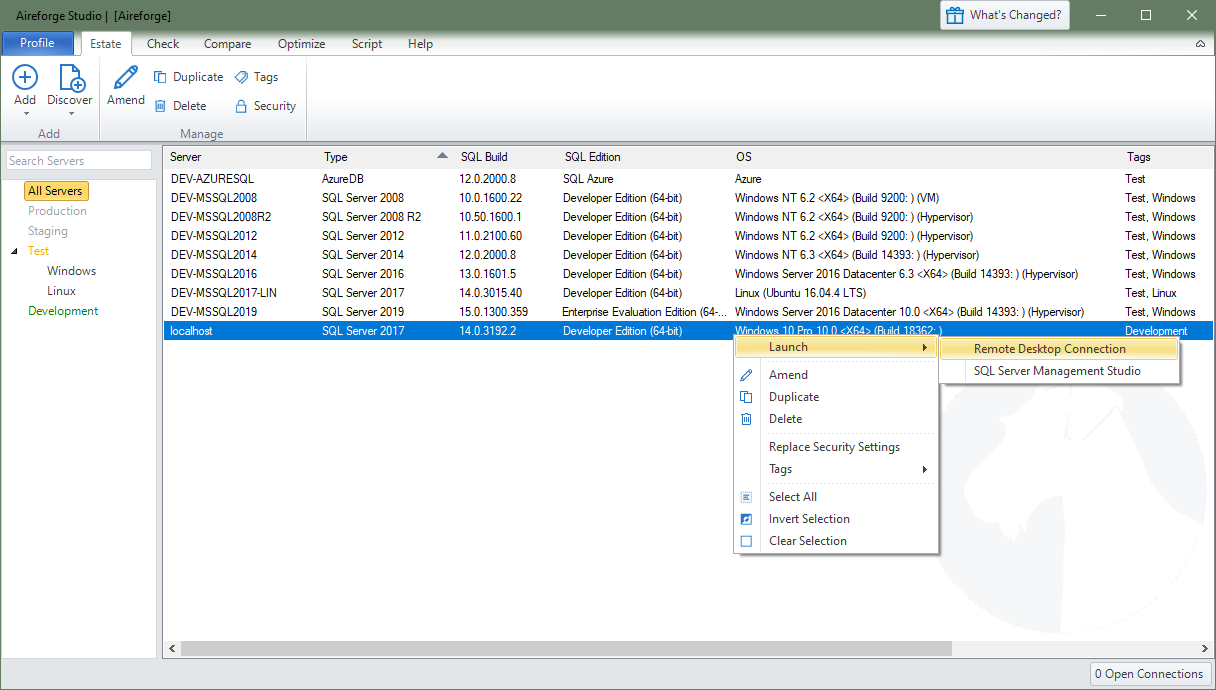This screenshot has height=690, width=1216.
Task: Click the Search Servers input field
Action: [x=79, y=160]
